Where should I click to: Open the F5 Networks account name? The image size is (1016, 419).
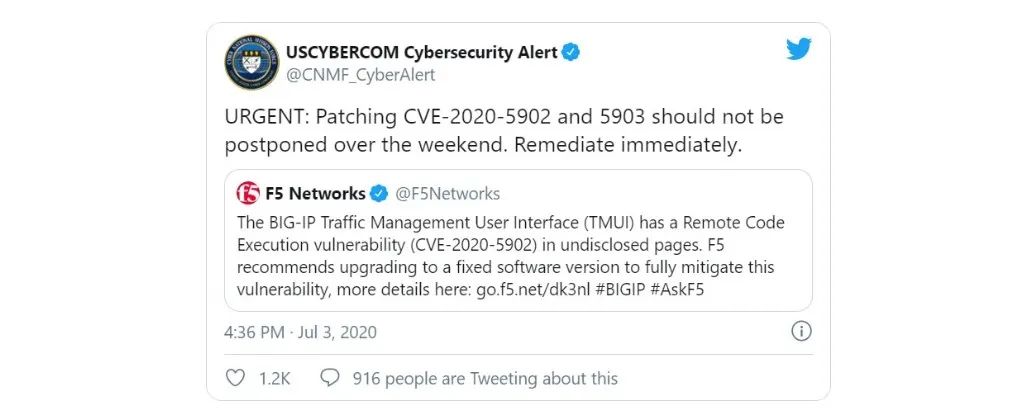coord(315,193)
